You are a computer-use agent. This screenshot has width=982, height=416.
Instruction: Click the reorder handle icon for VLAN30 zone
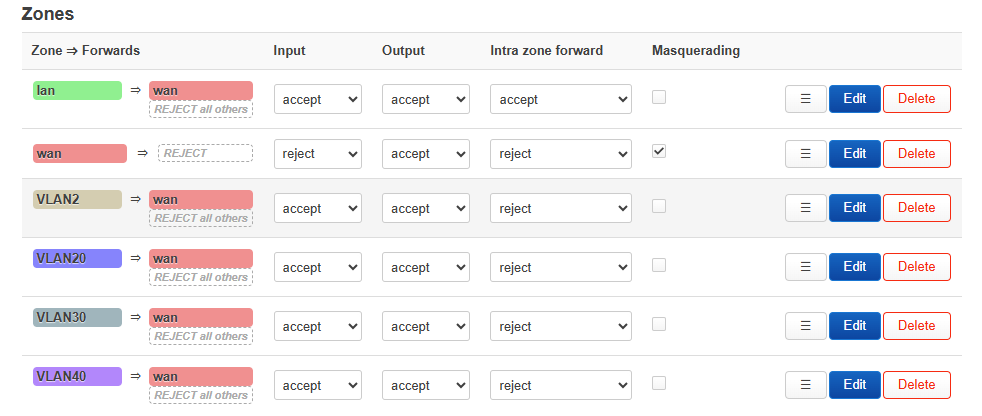(805, 326)
